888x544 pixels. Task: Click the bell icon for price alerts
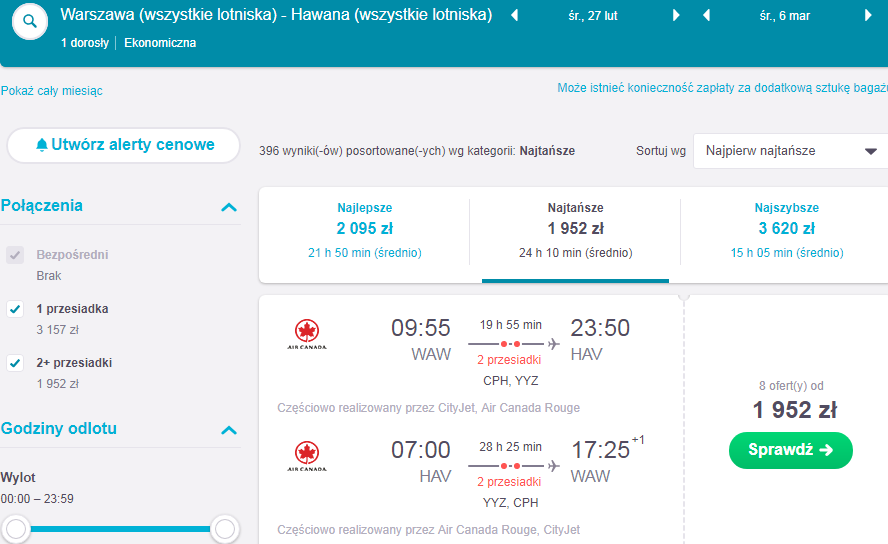[x=41, y=145]
